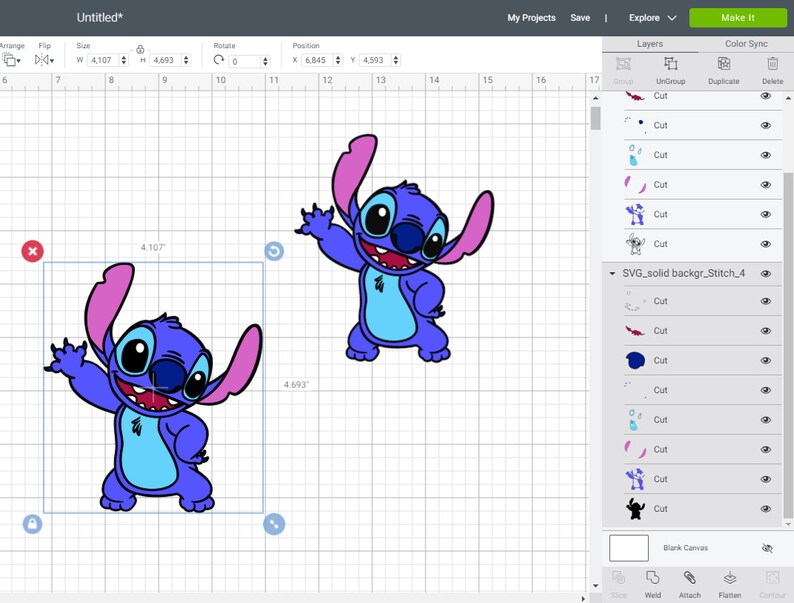Image resolution: width=794 pixels, height=603 pixels.
Task: Open the Arrange dropdown
Action: pyautogui.click(x=11, y=60)
